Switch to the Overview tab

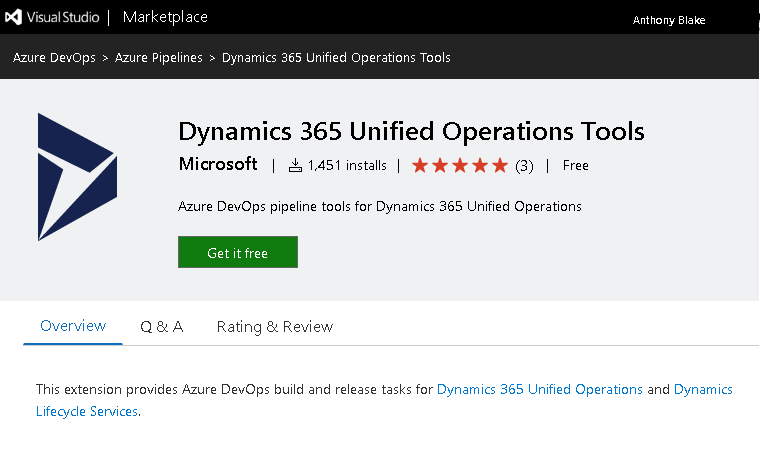pos(73,326)
